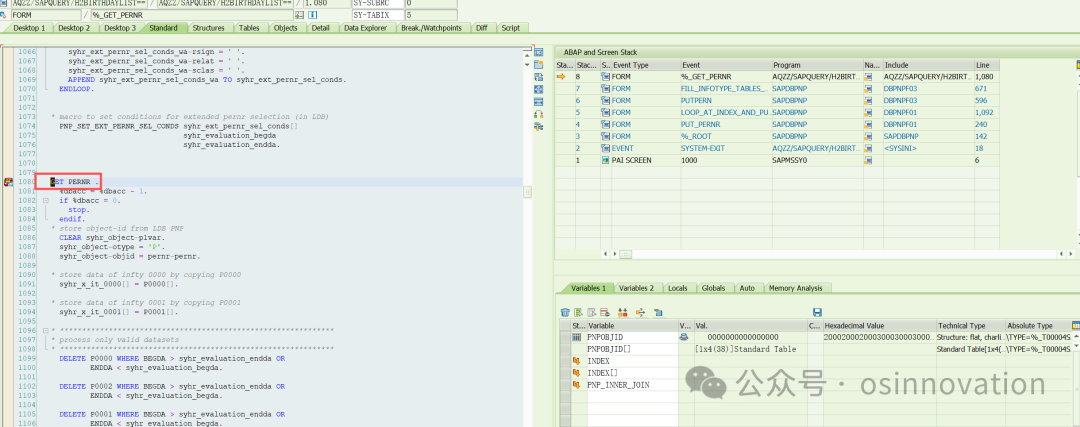Click the close-tool icon atop the vertical tool strip
The image size is (1080, 427).
pyautogui.click(x=539, y=52)
